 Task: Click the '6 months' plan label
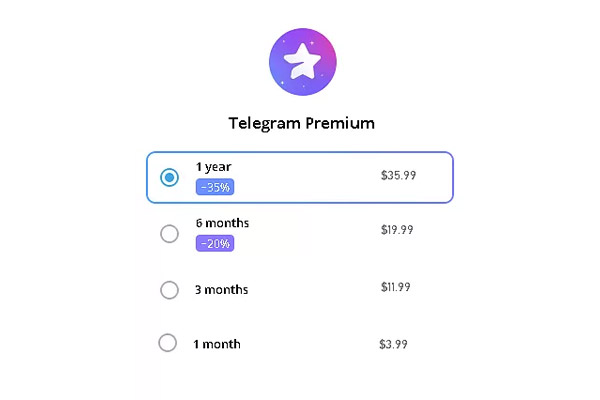tap(222, 223)
